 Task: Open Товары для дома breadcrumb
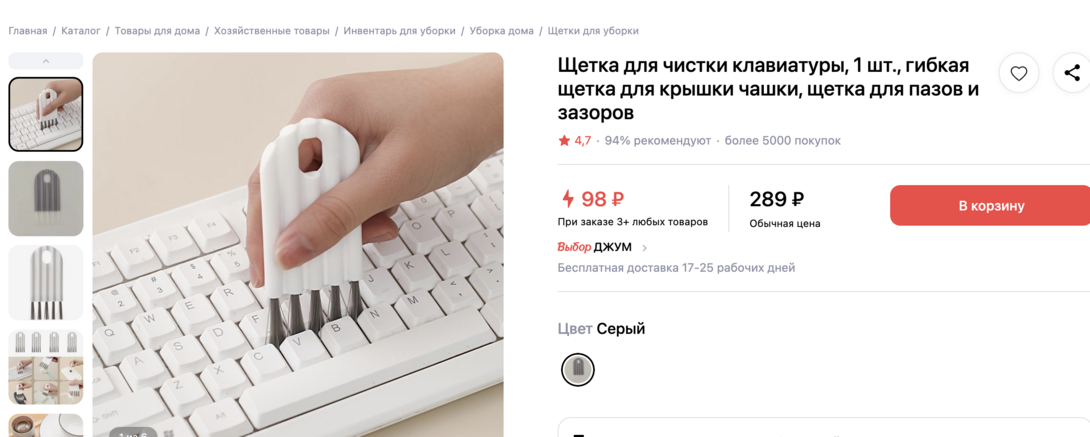(x=157, y=31)
